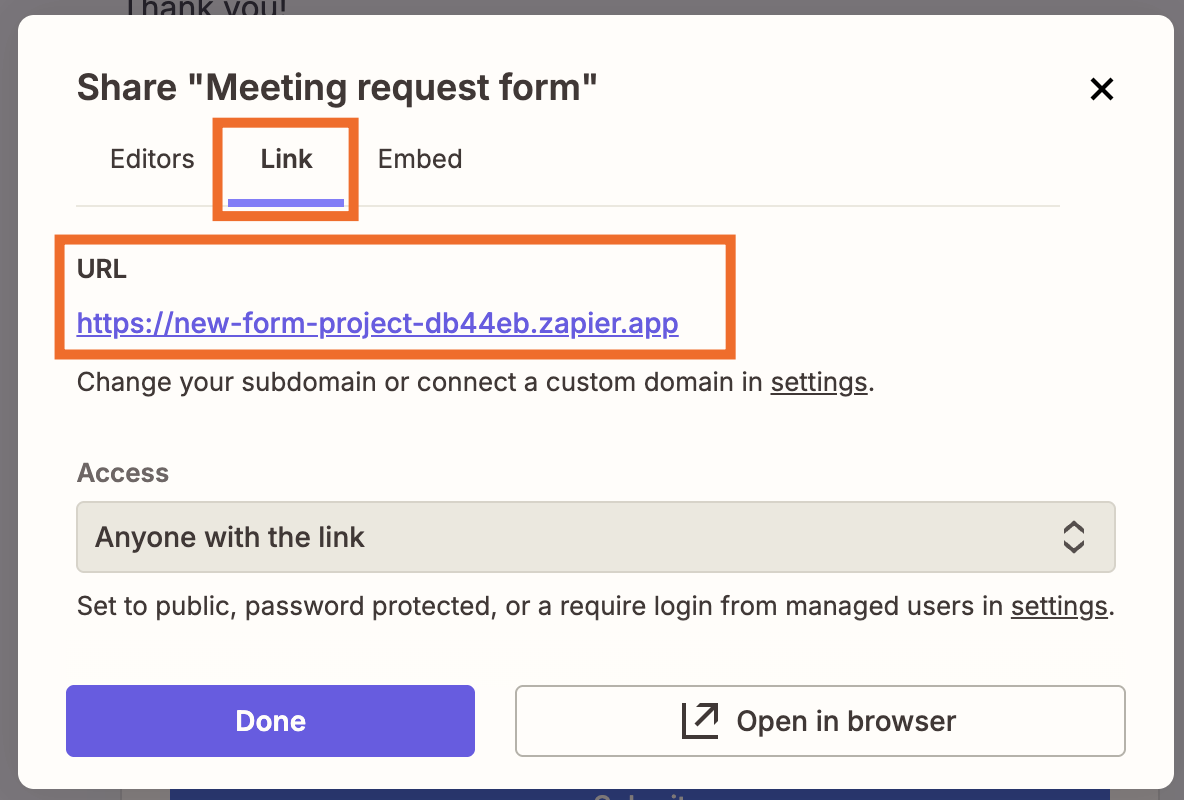
Task: Open the form URL link
Action: pos(377,323)
